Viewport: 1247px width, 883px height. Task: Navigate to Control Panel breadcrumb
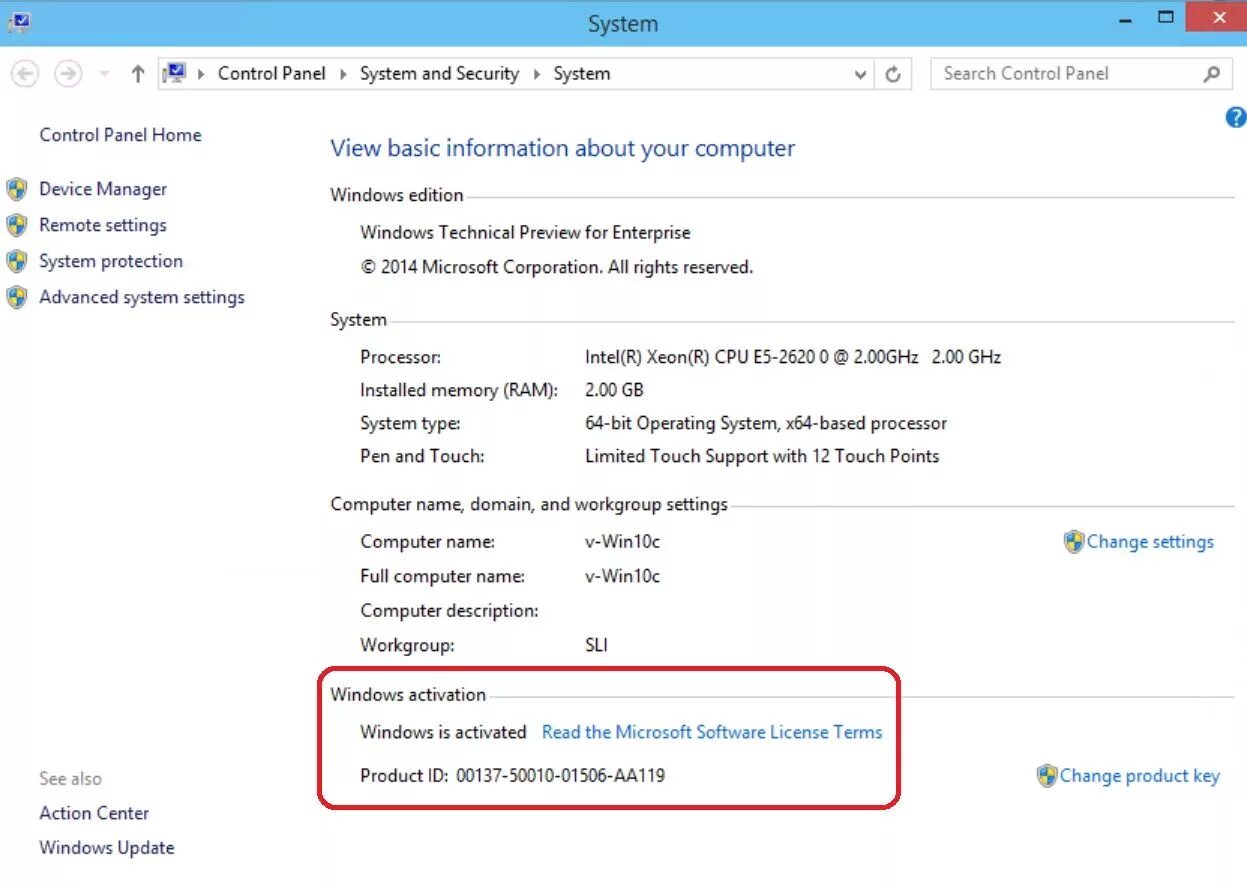[272, 73]
